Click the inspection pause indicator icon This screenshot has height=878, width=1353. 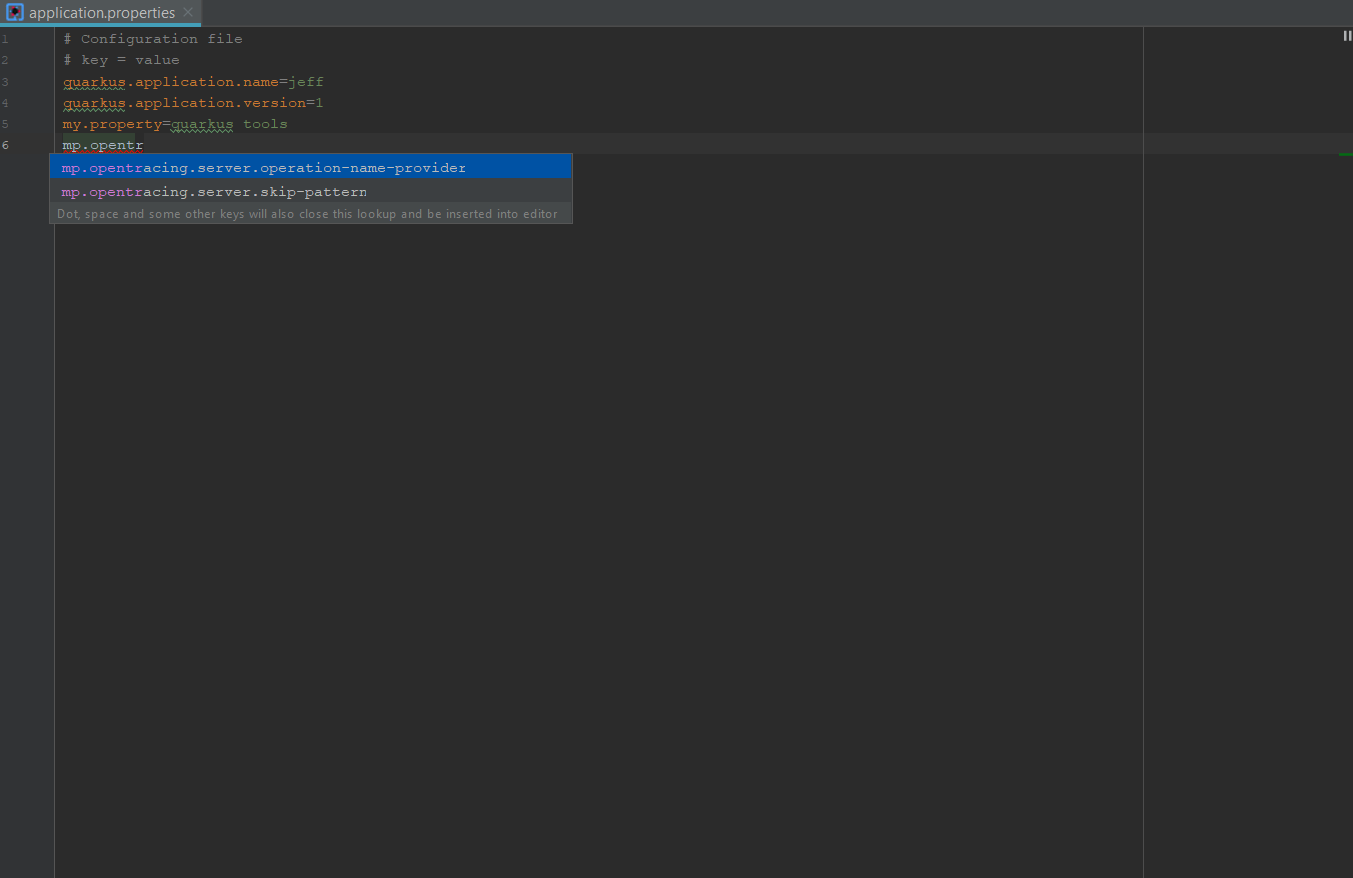tap(1346, 36)
